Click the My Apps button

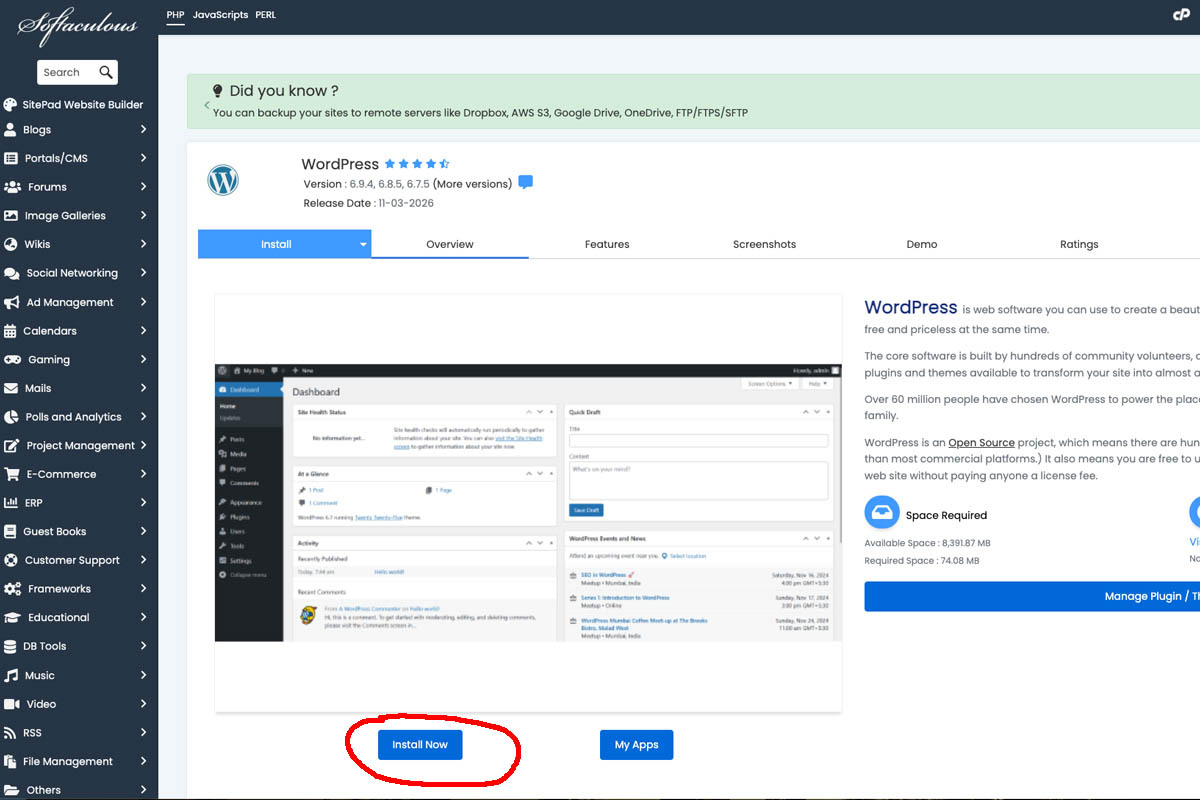coord(636,745)
